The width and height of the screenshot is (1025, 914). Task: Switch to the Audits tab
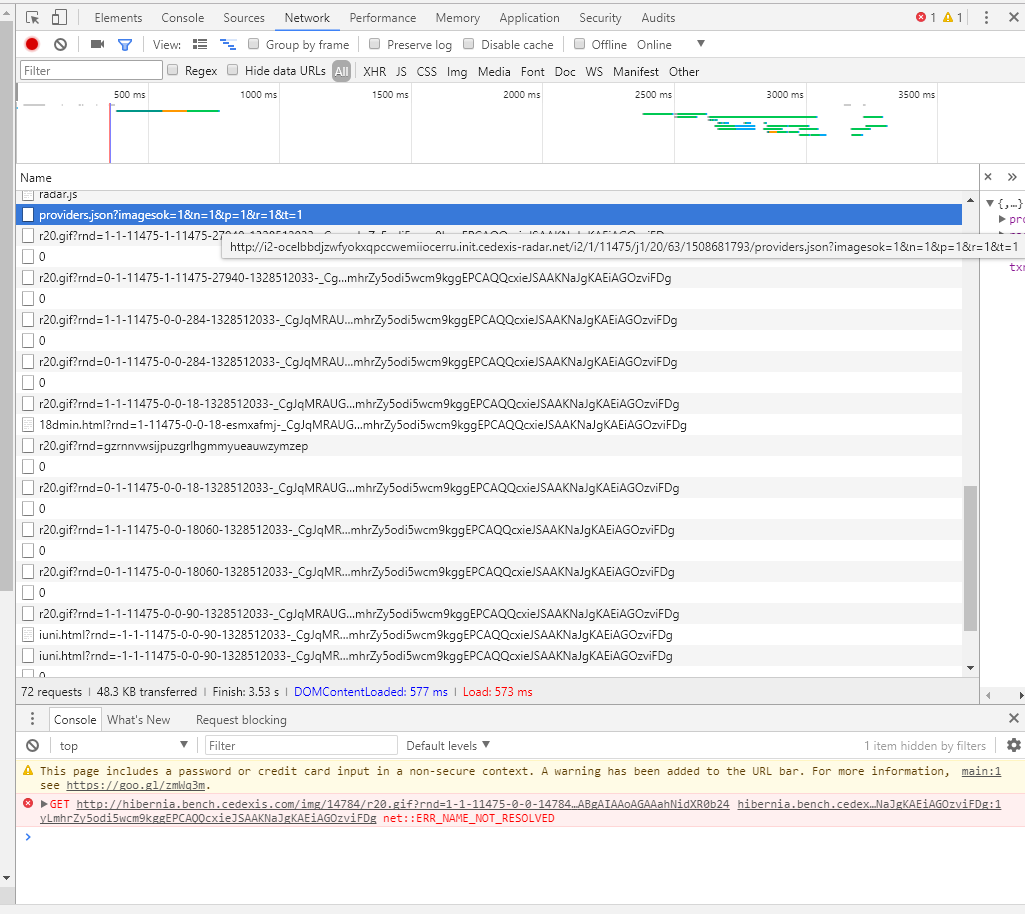tap(658, 18)
